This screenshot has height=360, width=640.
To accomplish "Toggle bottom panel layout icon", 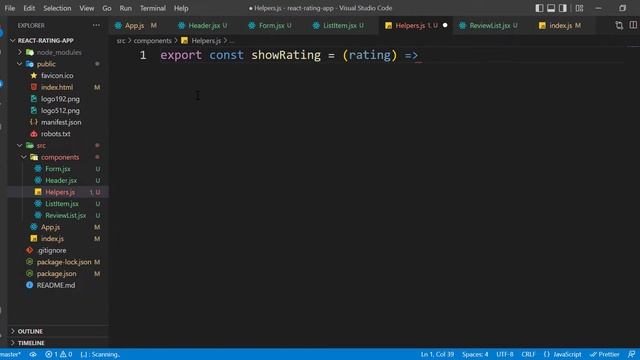I will click(x=551, y=8).
